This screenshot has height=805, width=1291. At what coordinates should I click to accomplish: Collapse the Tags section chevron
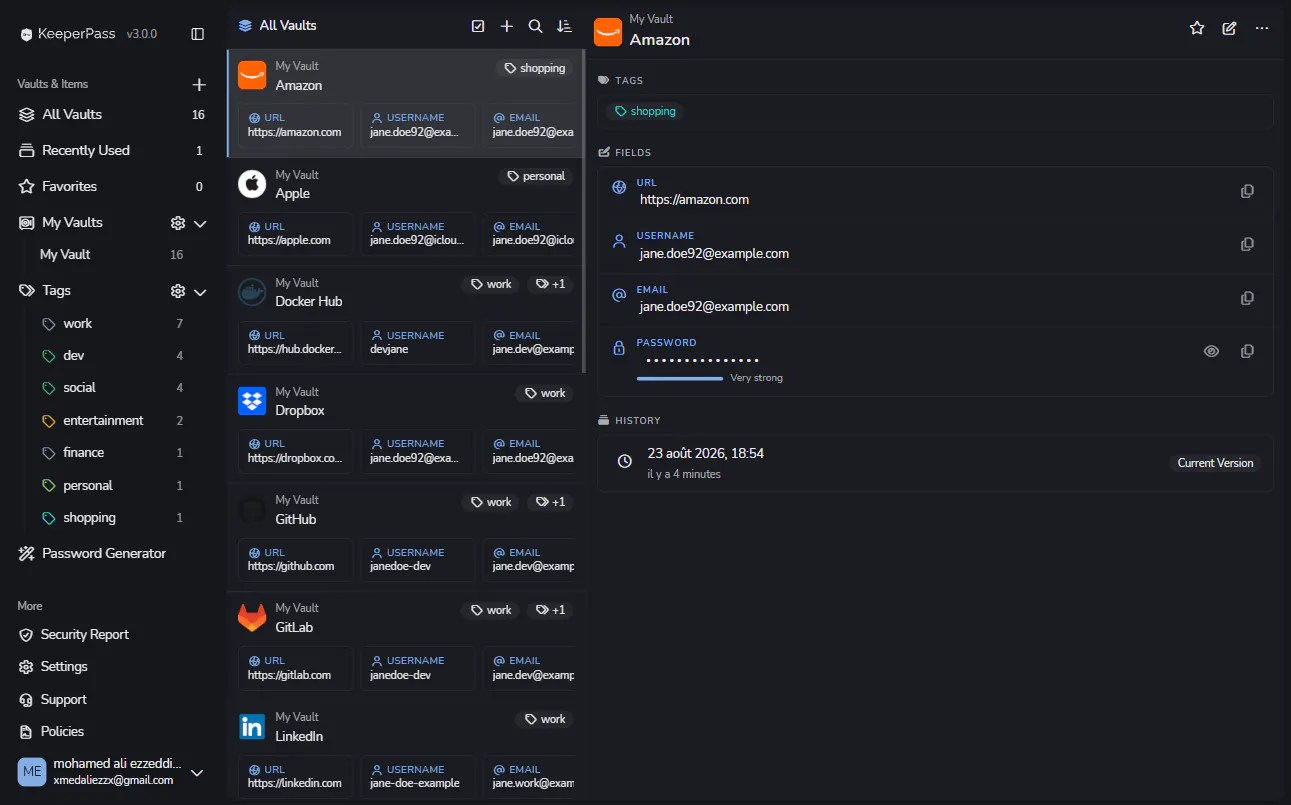[x=200, y=291]
